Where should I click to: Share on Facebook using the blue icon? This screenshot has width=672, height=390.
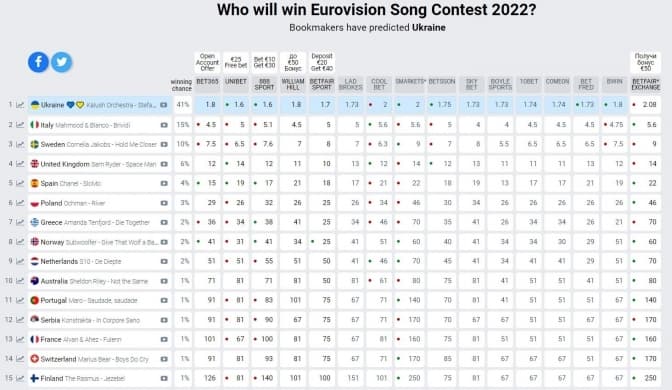pyautogui.click(x=38, y=62)
